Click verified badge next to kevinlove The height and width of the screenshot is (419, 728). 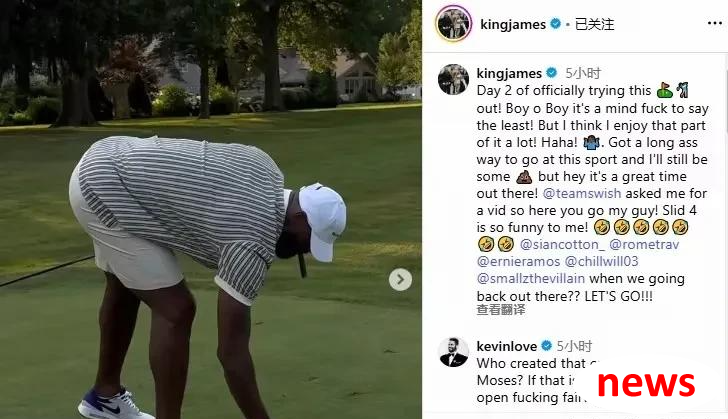pyautogui.click(x=546, y=346)
